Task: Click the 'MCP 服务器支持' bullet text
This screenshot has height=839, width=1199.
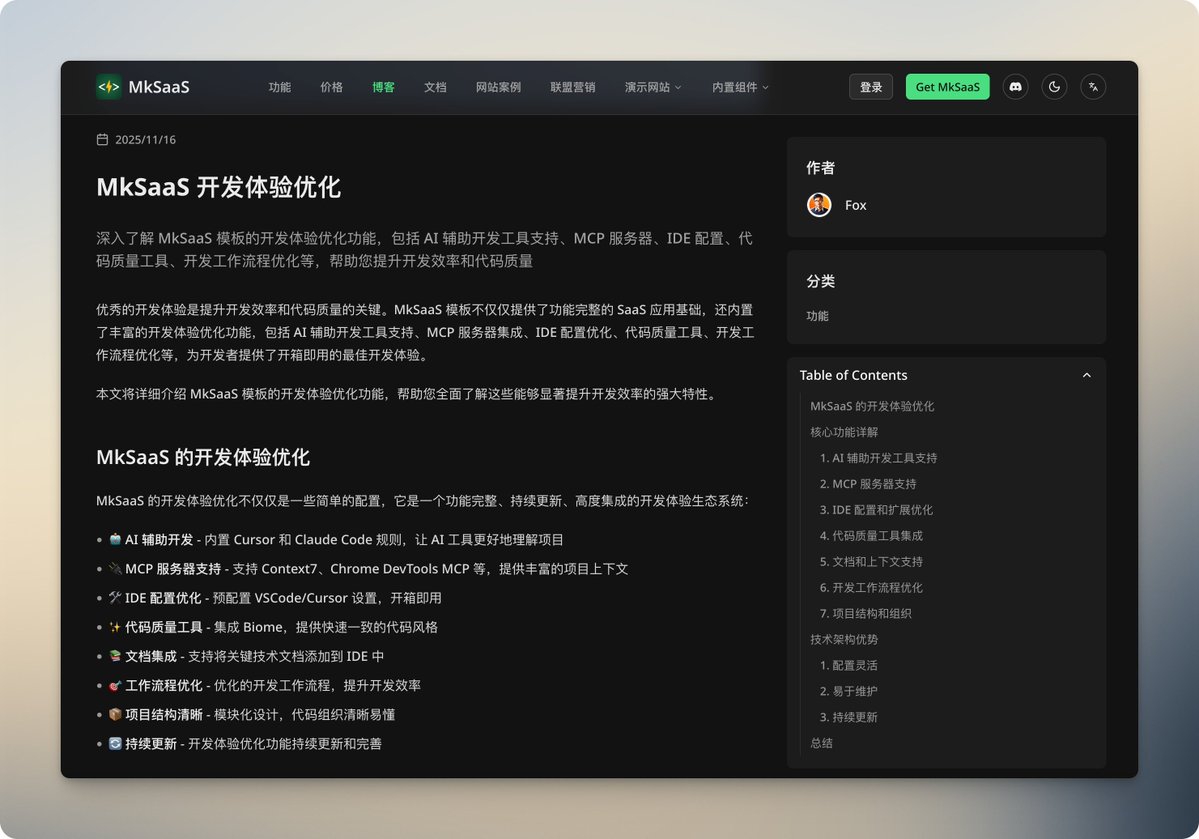Action: point(173,569)
